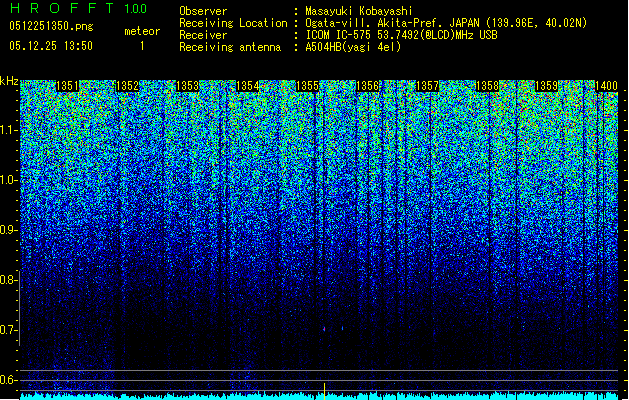Click the 'Receiving antenna' label
Image resolution: width=629 pixels, height=400 pixels.
click(x=230, y=47)
